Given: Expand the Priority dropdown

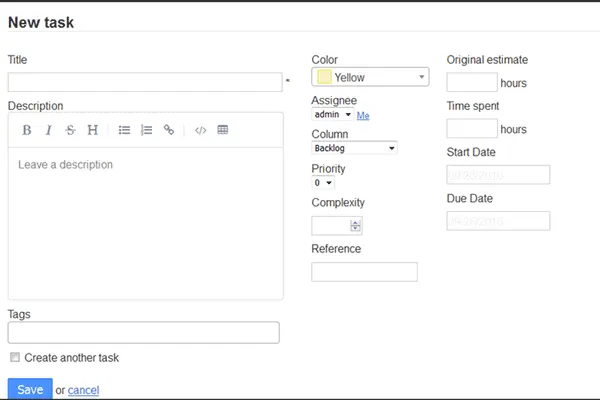Looking at the screenshot, I should pyautogui.click(x=323, y=183).
